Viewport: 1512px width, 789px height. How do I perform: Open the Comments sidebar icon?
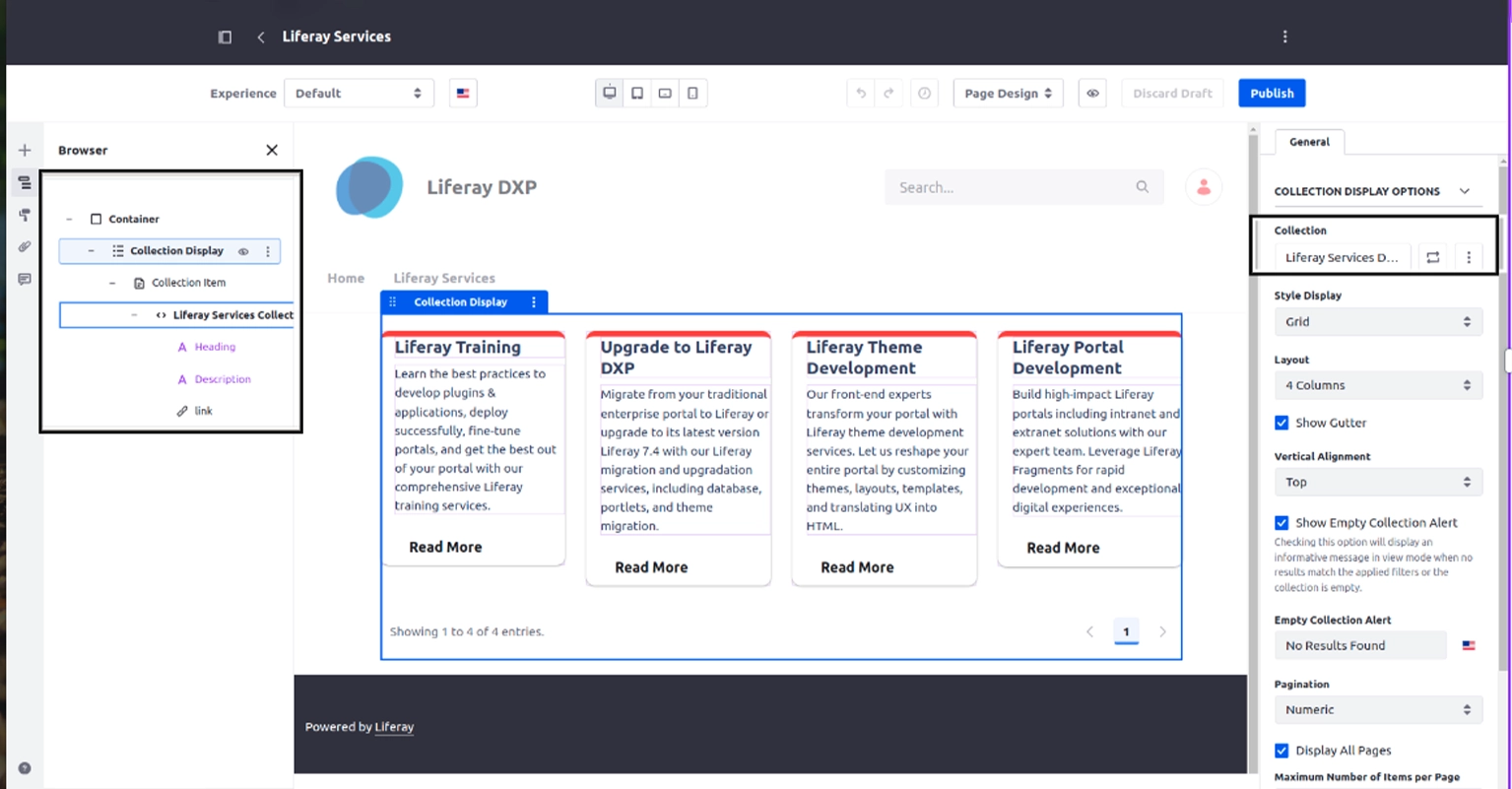point(25,280)
